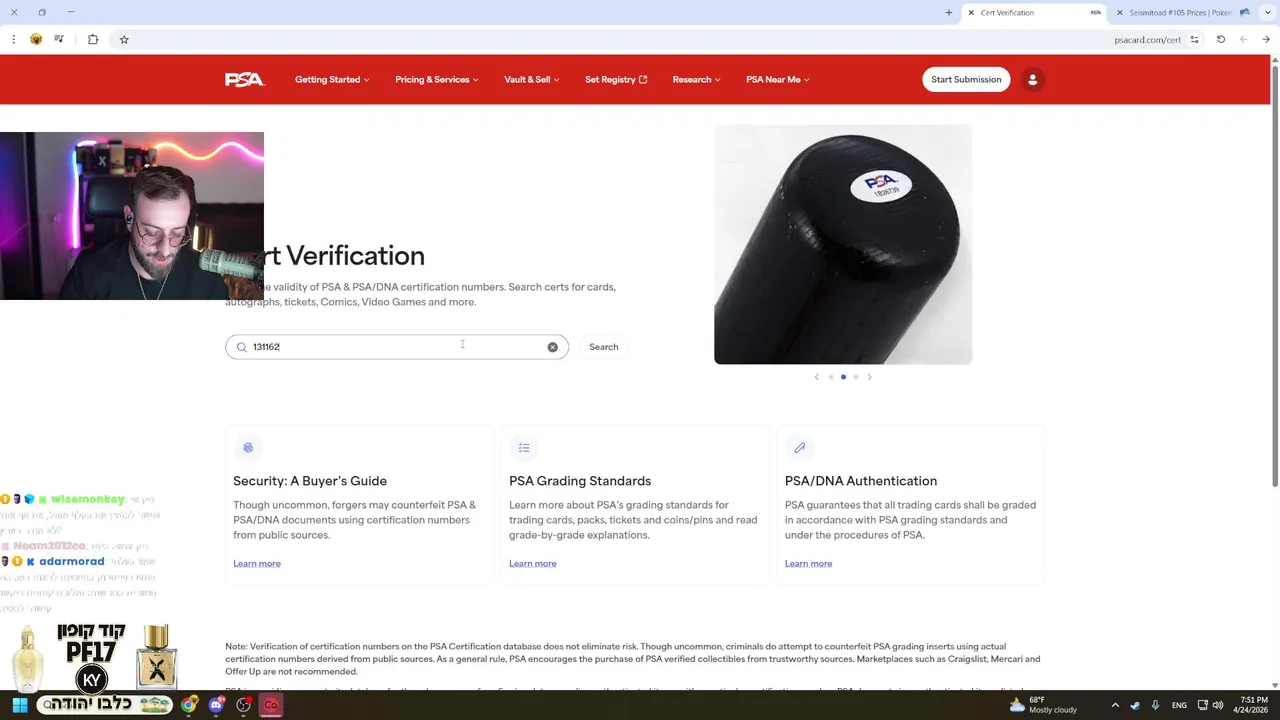Screen dimensions: 1280x720
Task: Click the PSA/DNA Authentication pen icon
Action: (800, 447)
